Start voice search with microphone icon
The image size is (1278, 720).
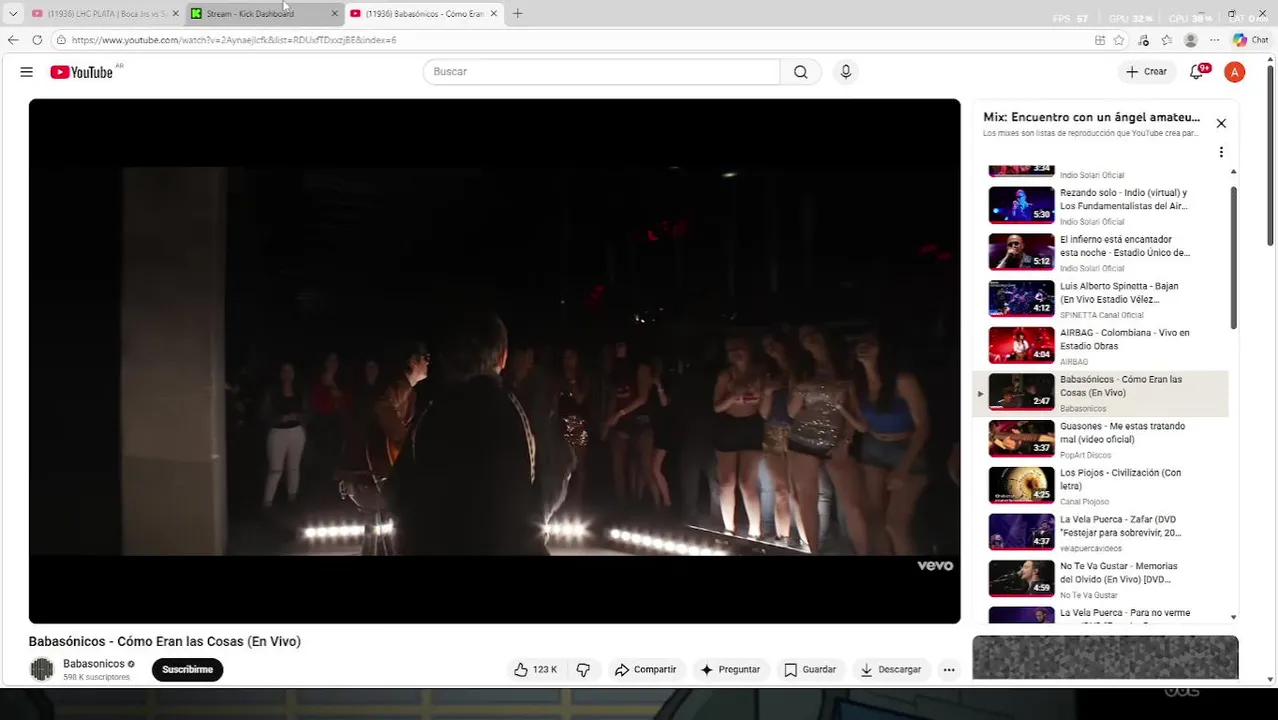pos(846,72)
